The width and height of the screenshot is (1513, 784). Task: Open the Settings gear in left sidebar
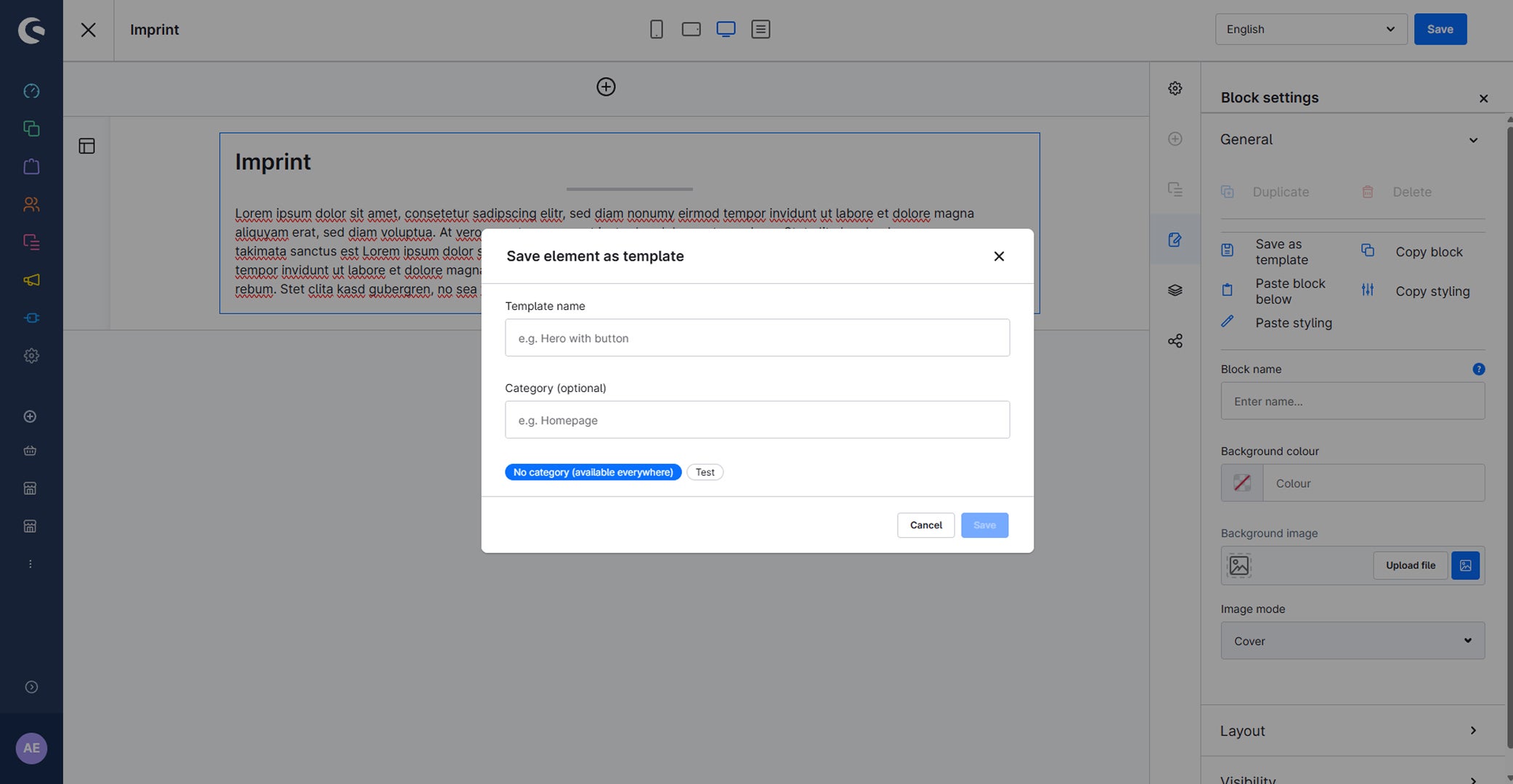(x=31, y=356)
